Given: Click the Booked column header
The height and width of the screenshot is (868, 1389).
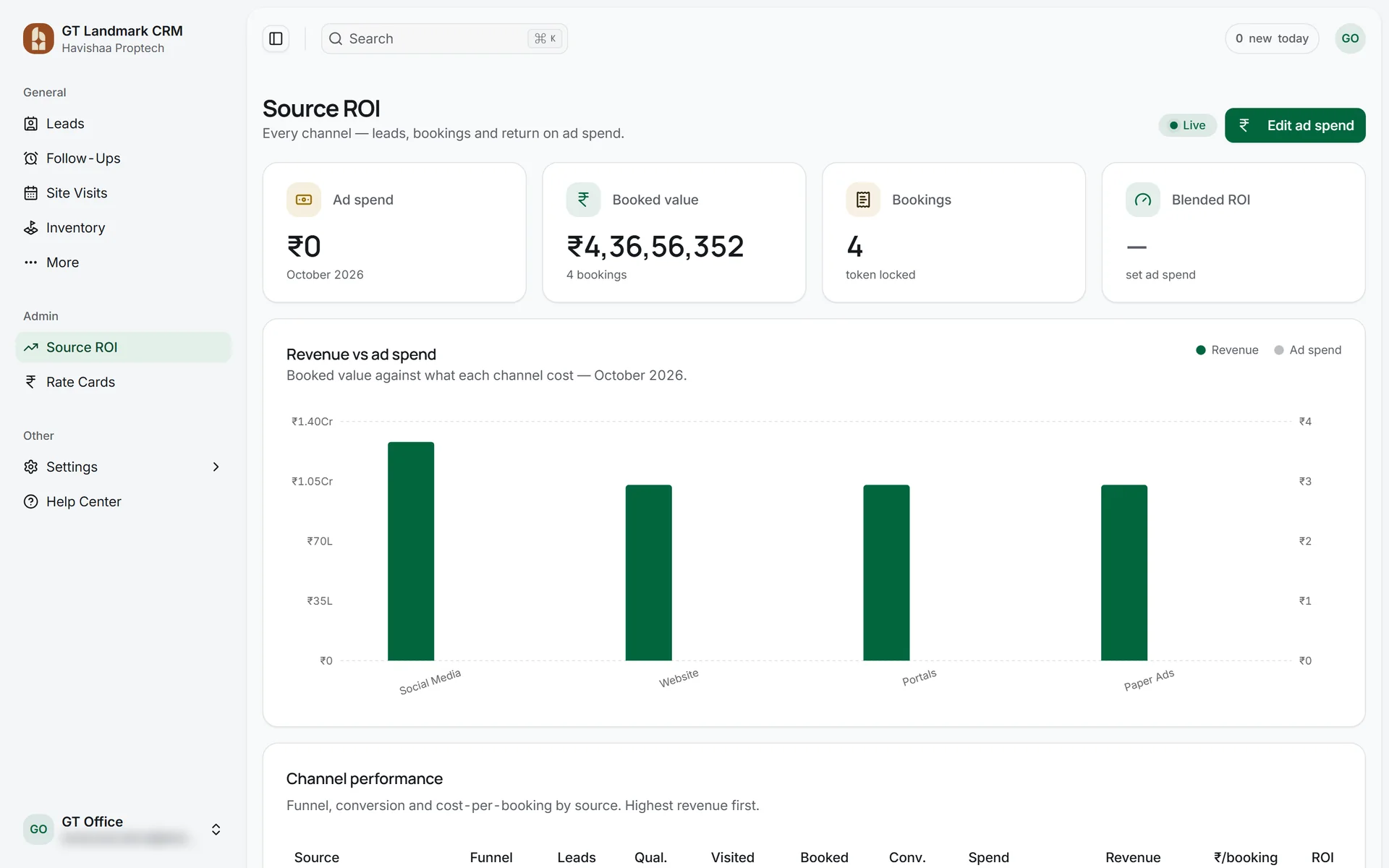Looking at the screenshot, I should [x=824, y=857].
